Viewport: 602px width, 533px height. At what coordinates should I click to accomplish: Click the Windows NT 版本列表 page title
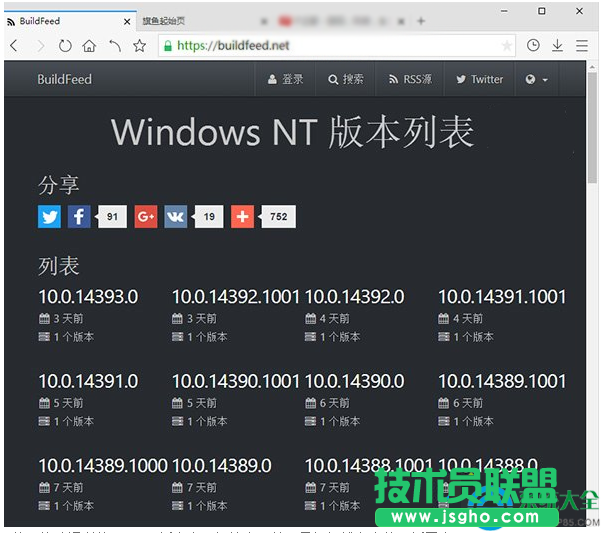click(x=293, y=132)
